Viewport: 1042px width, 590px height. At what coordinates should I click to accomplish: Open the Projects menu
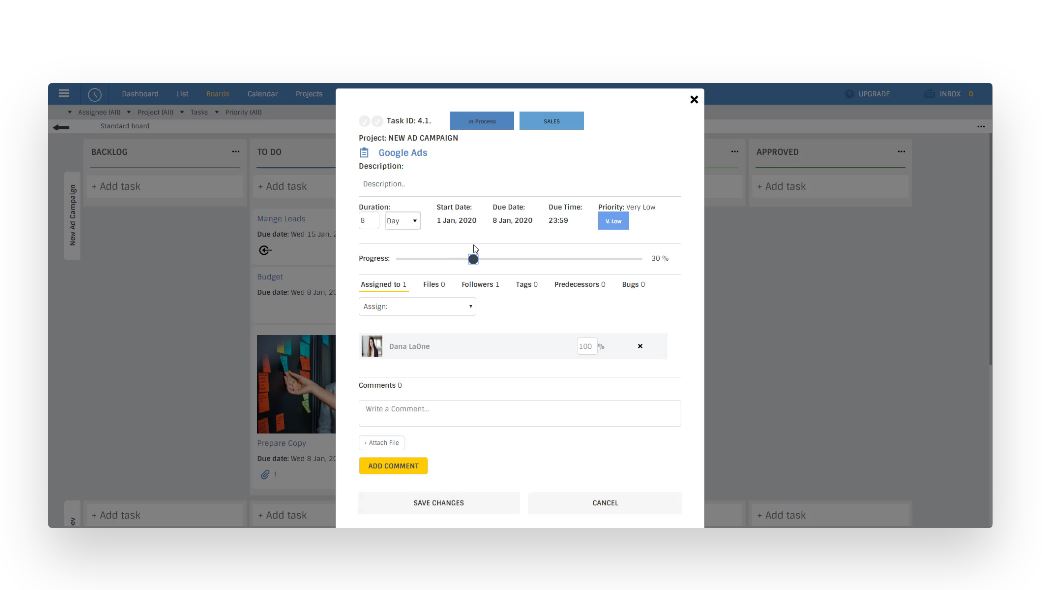point(309,94)
